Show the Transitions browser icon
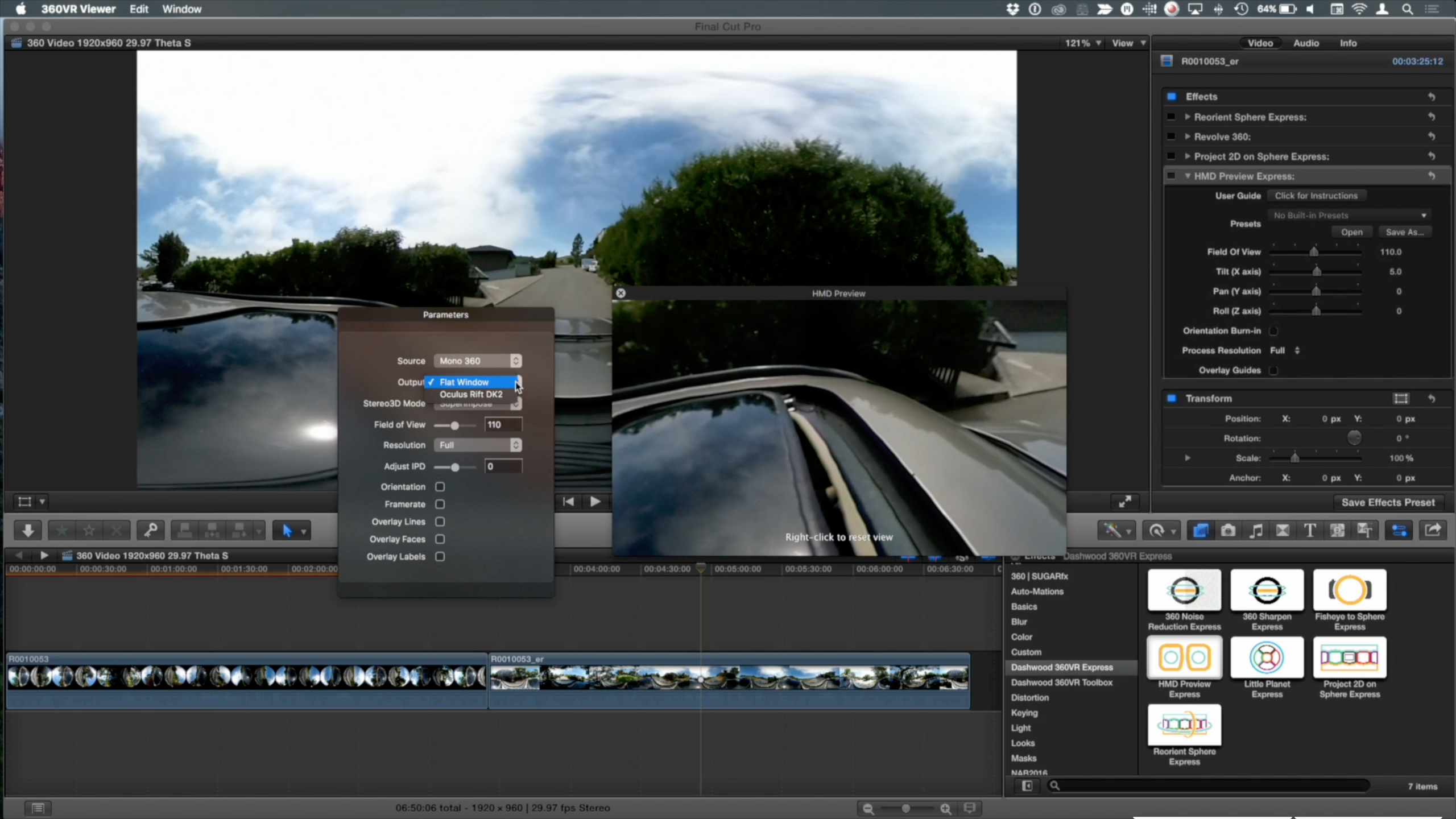Screen dimensions: 1456x819 coord(1283,531)
